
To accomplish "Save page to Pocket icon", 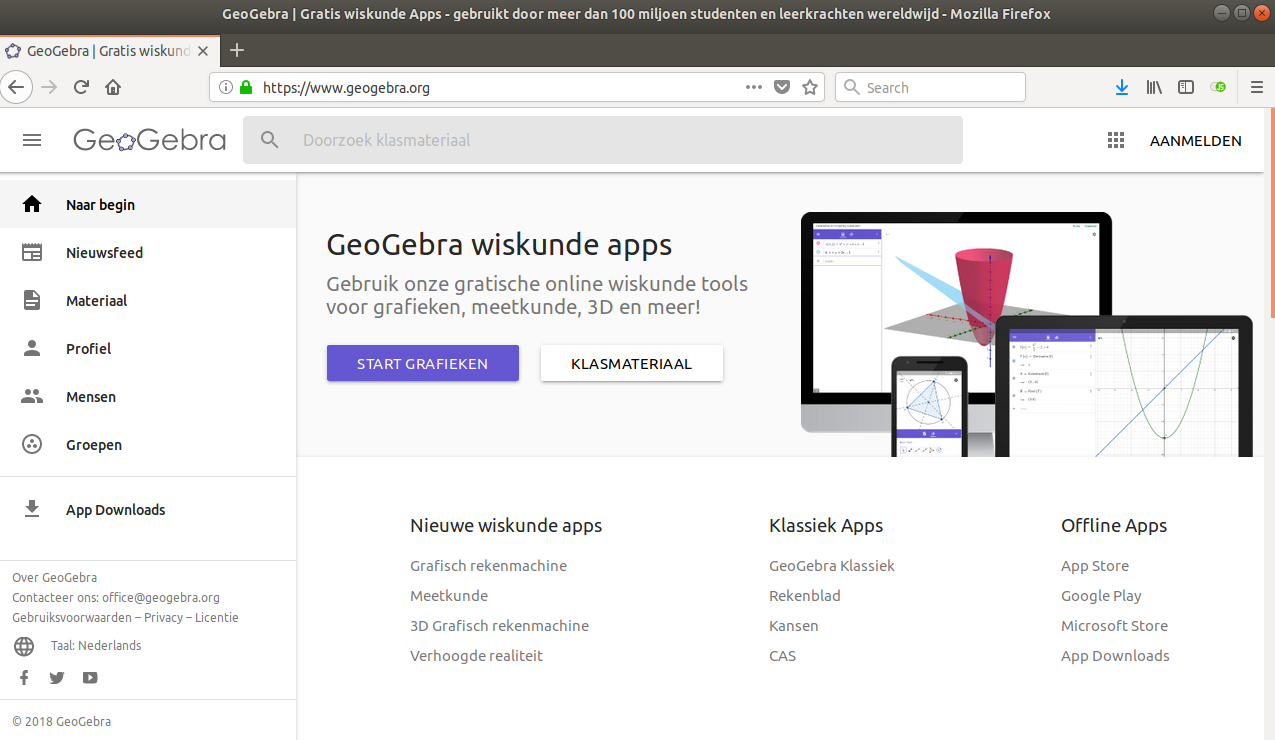I will [783, 87].
